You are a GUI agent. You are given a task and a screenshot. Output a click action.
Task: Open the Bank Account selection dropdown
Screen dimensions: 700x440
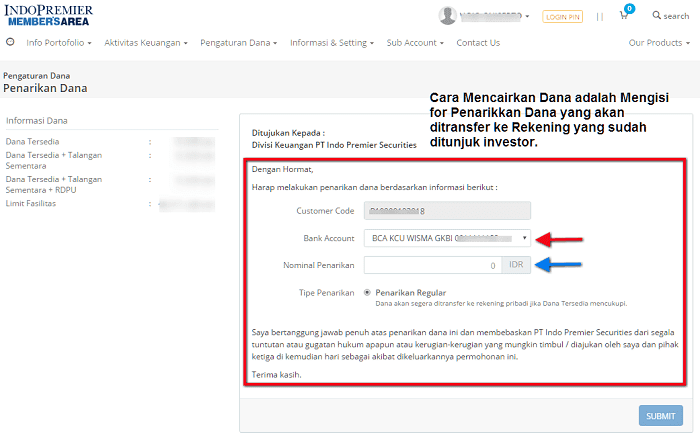tap(447, 238)
